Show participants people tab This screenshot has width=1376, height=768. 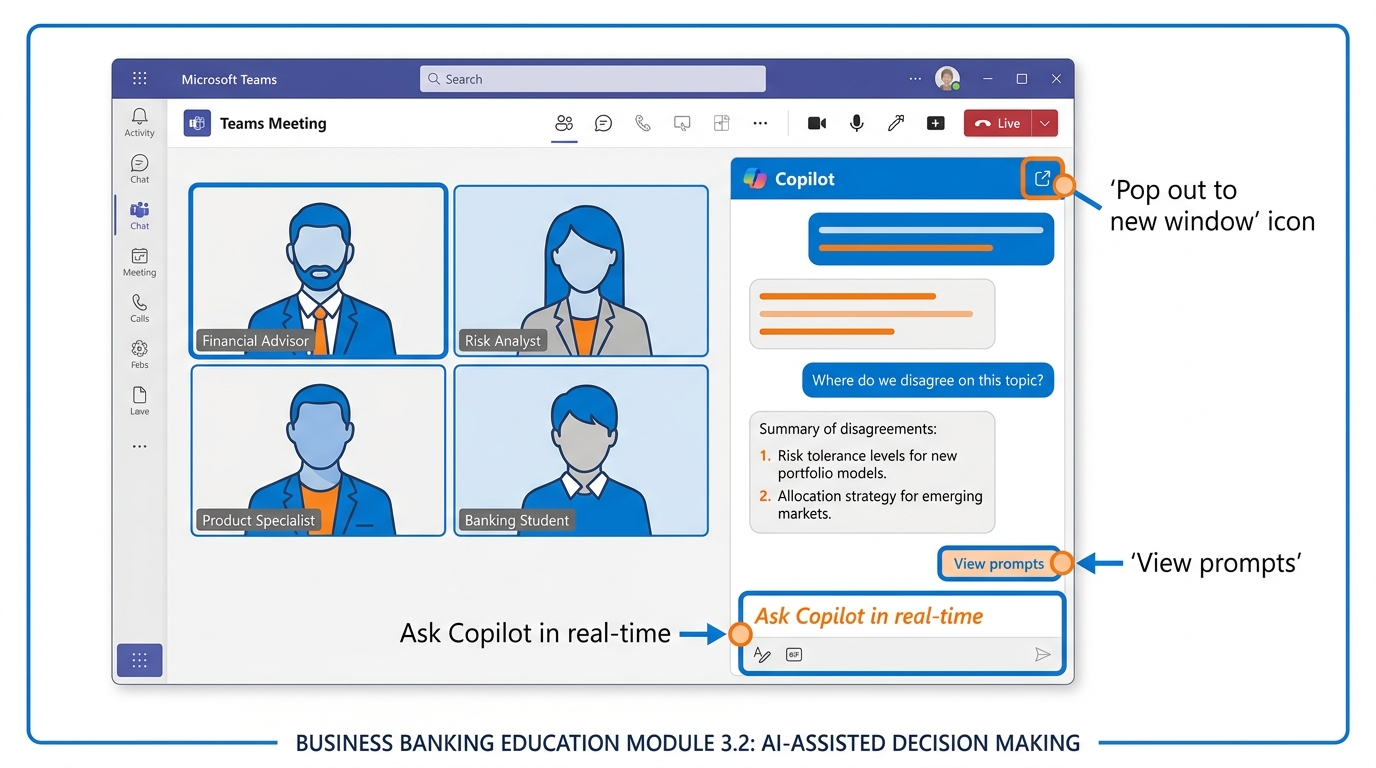[564, 123]
